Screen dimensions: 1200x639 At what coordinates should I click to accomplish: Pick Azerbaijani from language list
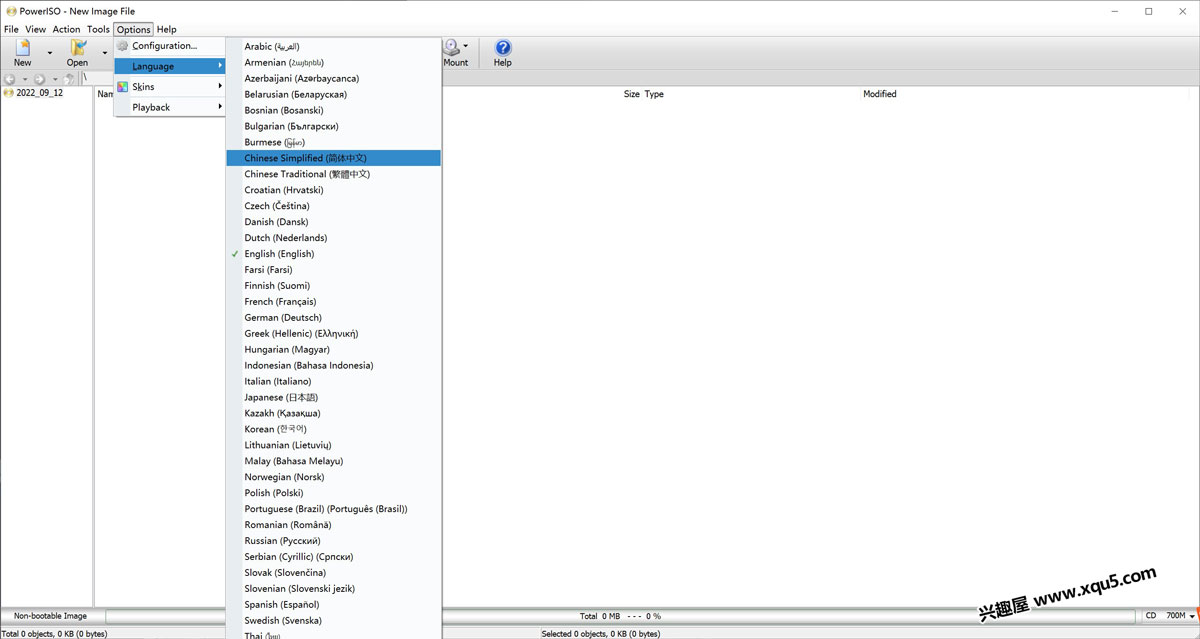pyautogui.click(x=334, y=78)
